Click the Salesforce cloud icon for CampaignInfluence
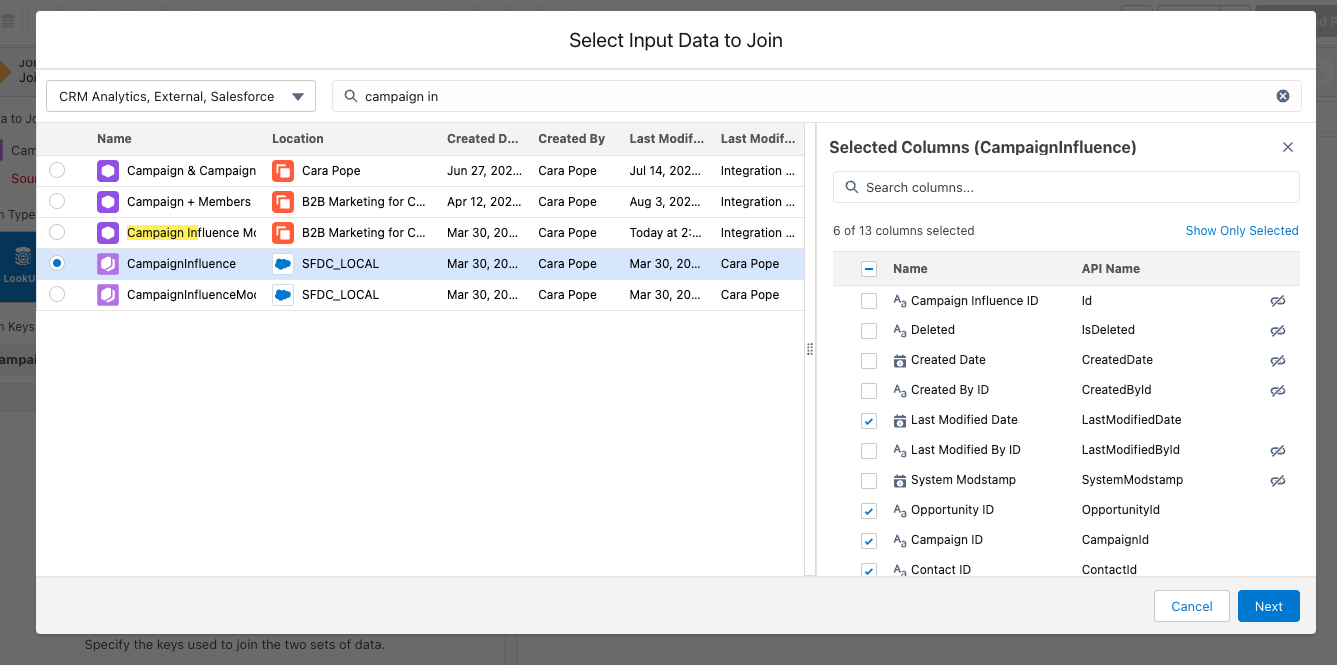This screenshot has width=1337, height=665. pos(283,264)
